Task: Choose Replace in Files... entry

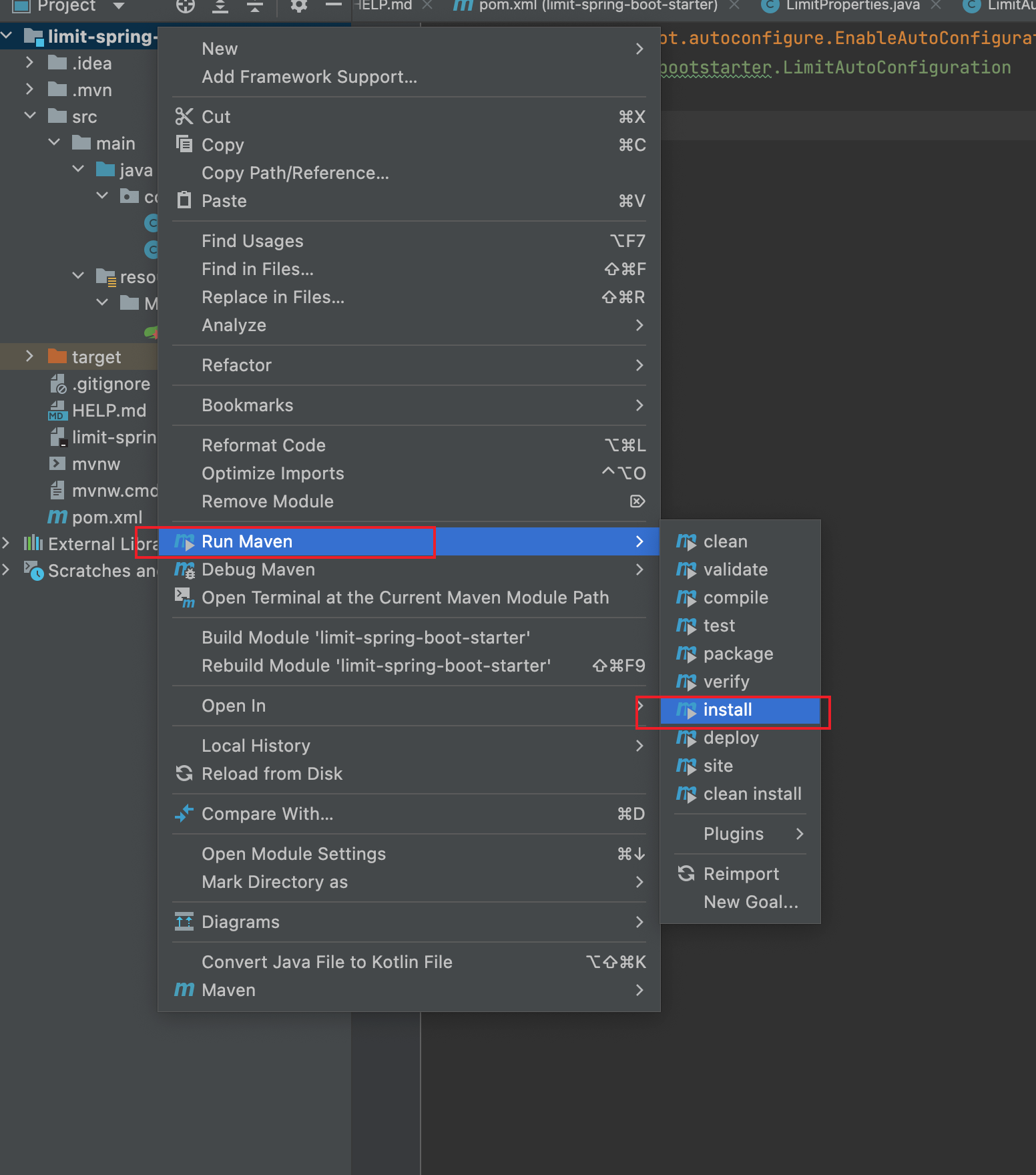Action: (409, 297)
